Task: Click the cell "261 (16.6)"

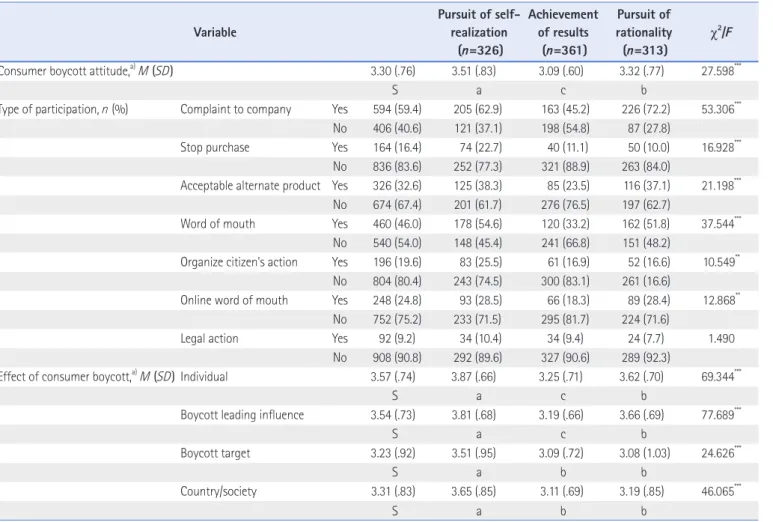Action: click(646, 281)
